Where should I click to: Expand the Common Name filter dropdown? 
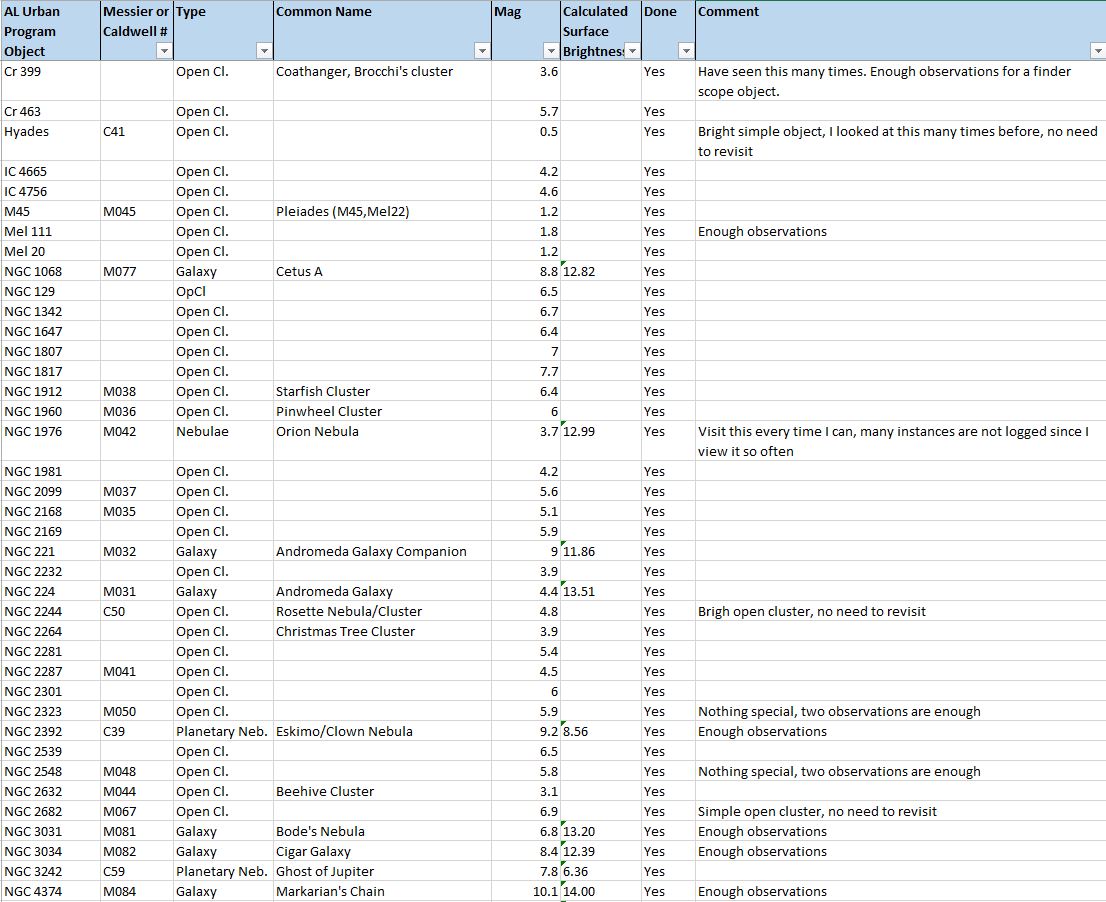tap(481, 51)
